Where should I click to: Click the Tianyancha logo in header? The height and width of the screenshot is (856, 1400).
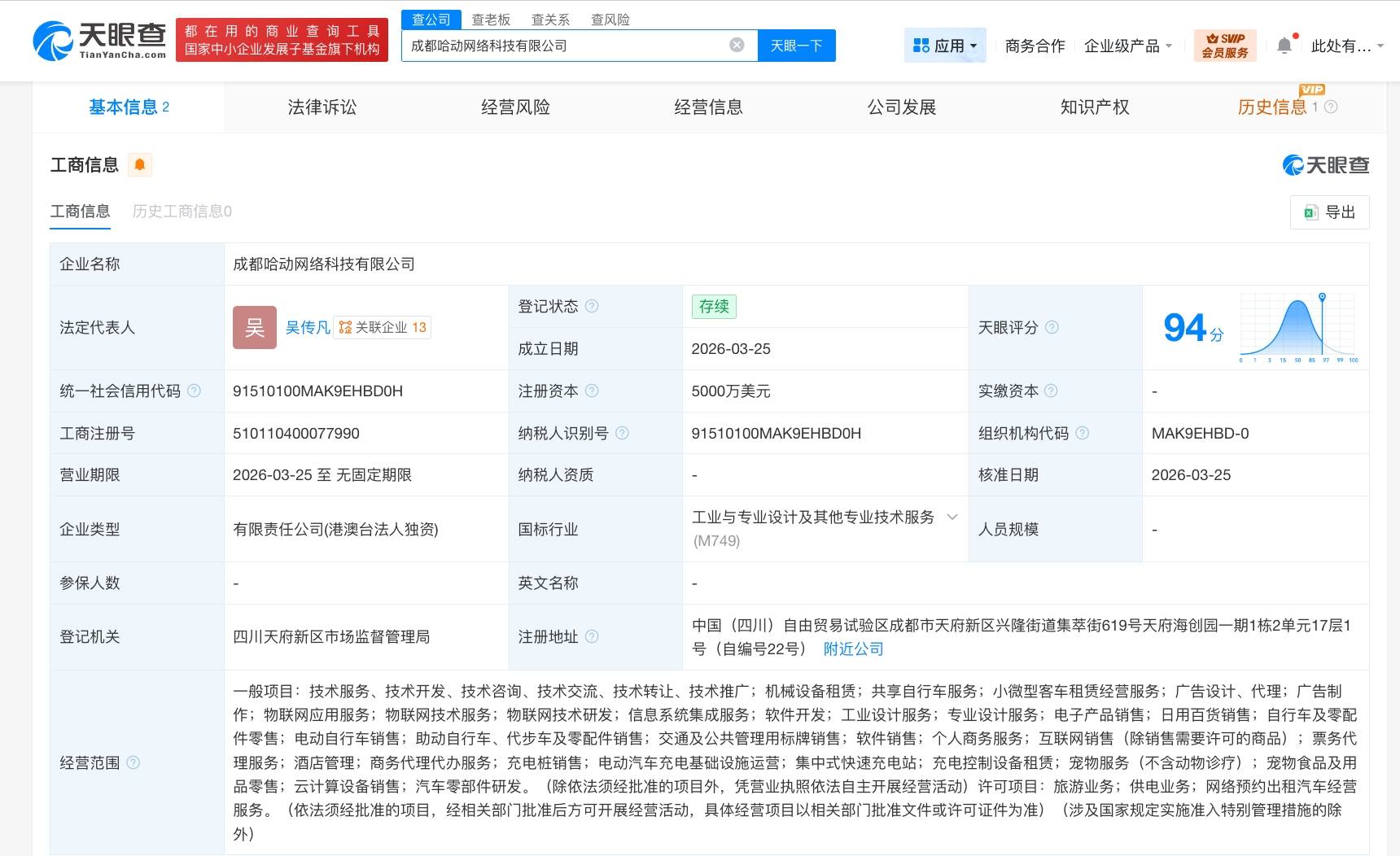click(x=99, y=40)
